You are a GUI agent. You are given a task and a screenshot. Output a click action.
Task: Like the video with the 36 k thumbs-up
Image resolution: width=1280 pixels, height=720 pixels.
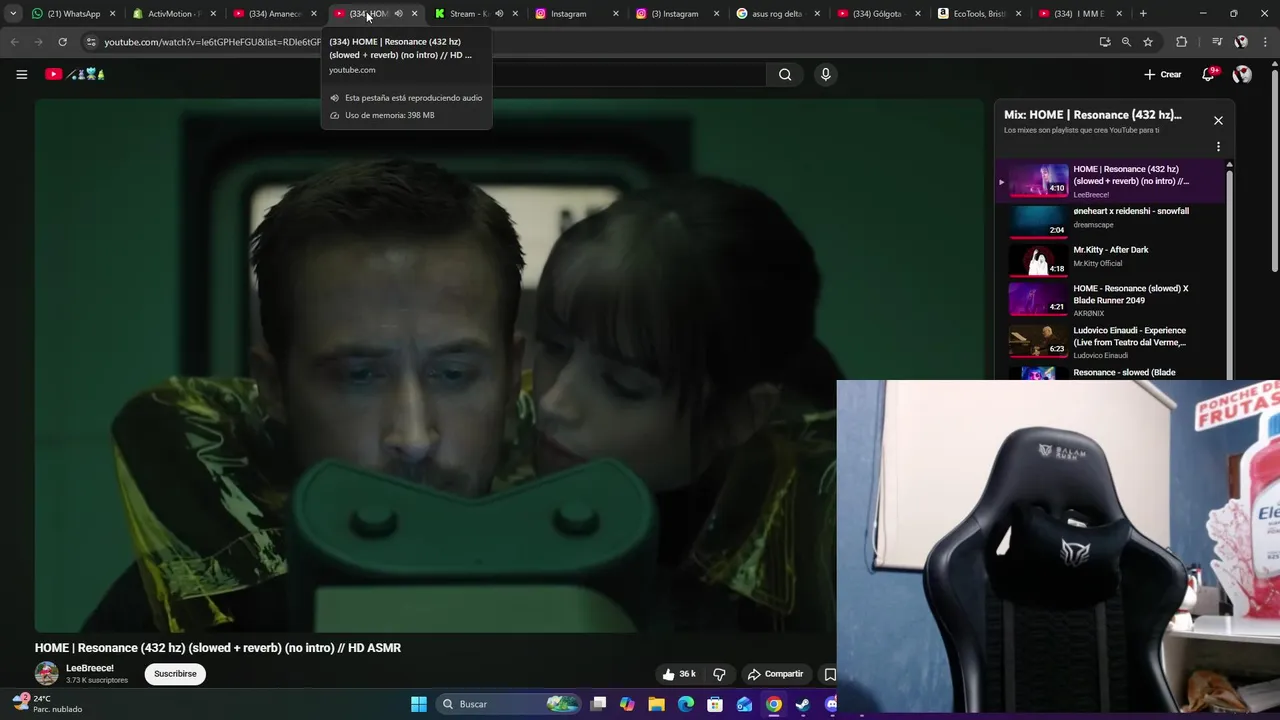point(679,674)
